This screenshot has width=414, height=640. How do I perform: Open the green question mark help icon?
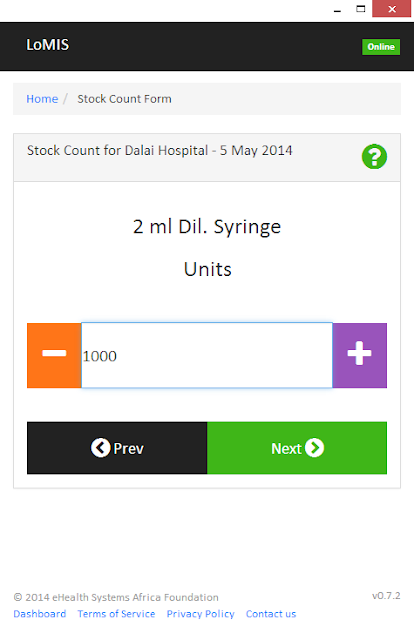374,156
